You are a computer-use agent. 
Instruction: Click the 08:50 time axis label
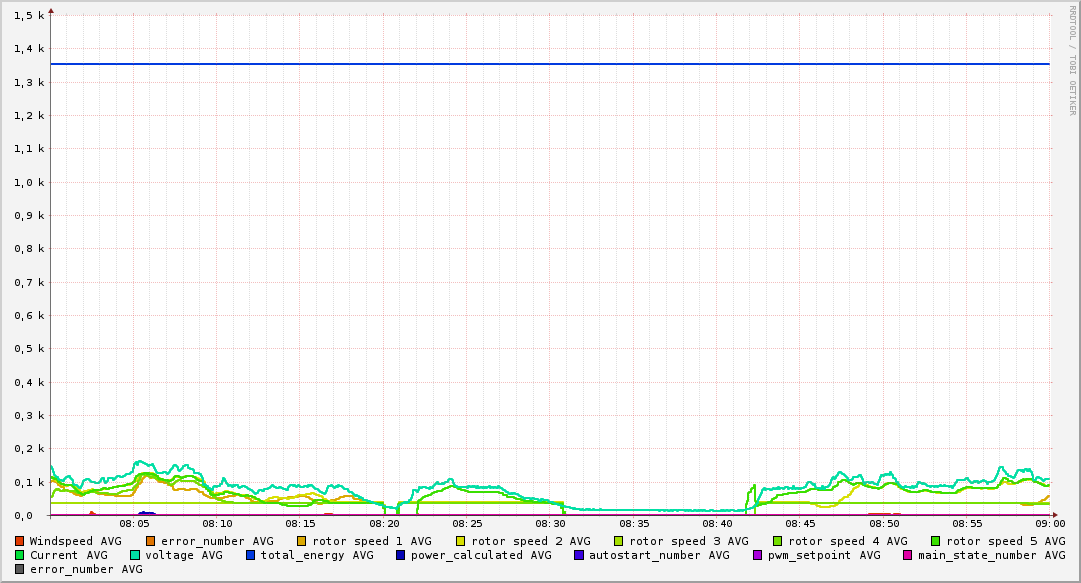click(884, 524)
